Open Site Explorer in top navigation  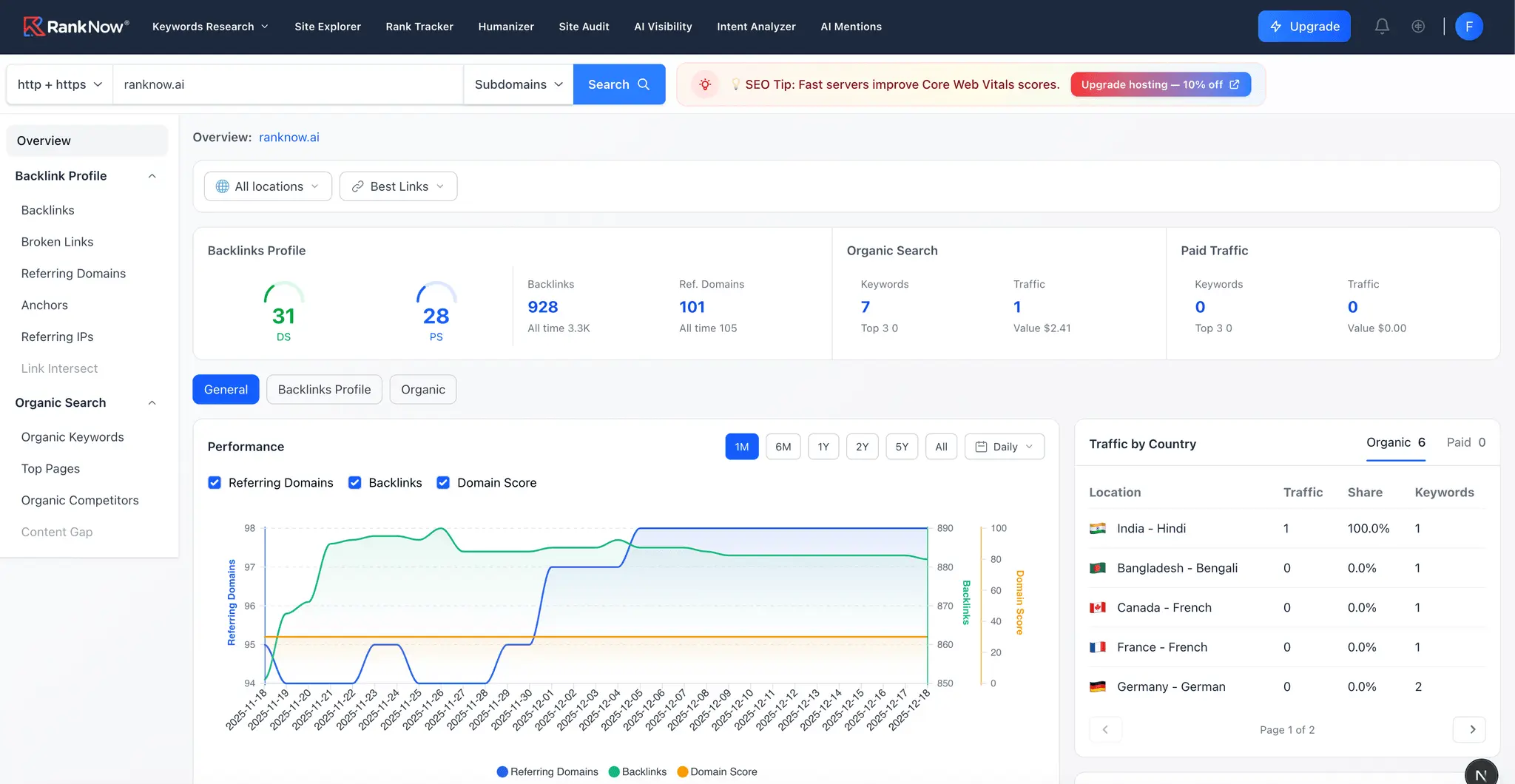pyautogui.click(x=328, y=27)
